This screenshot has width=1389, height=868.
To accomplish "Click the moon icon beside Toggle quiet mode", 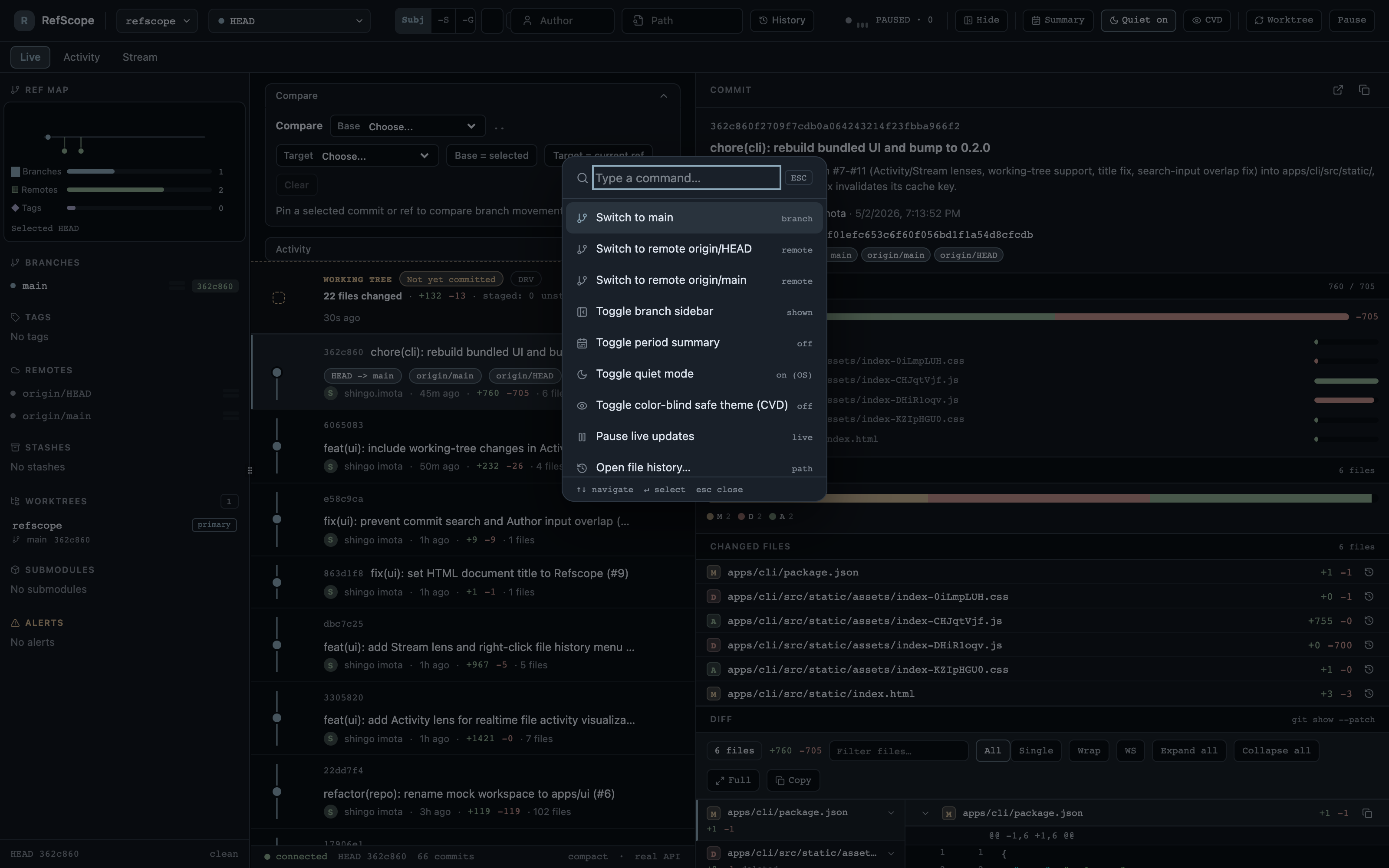I will pos(582,374).
